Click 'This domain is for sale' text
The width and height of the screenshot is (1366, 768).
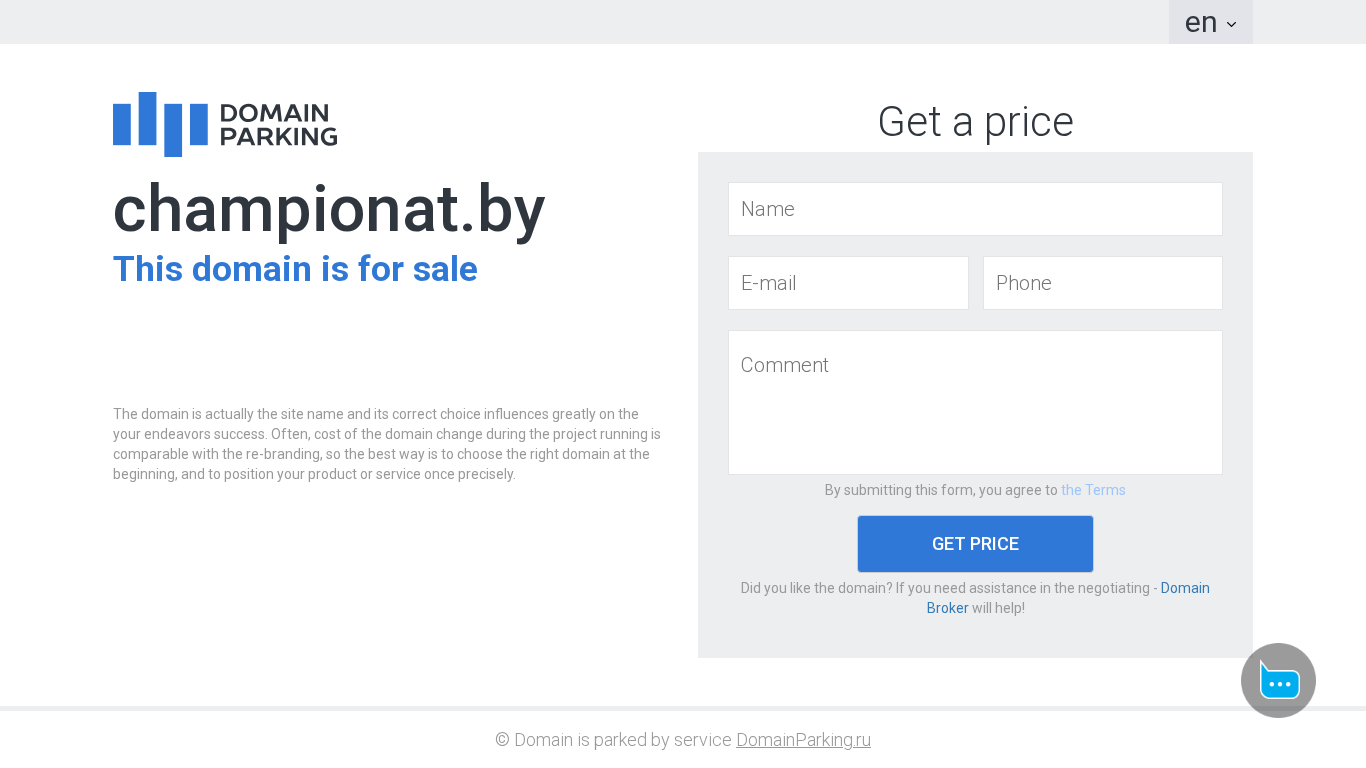(x=295, y=269)
